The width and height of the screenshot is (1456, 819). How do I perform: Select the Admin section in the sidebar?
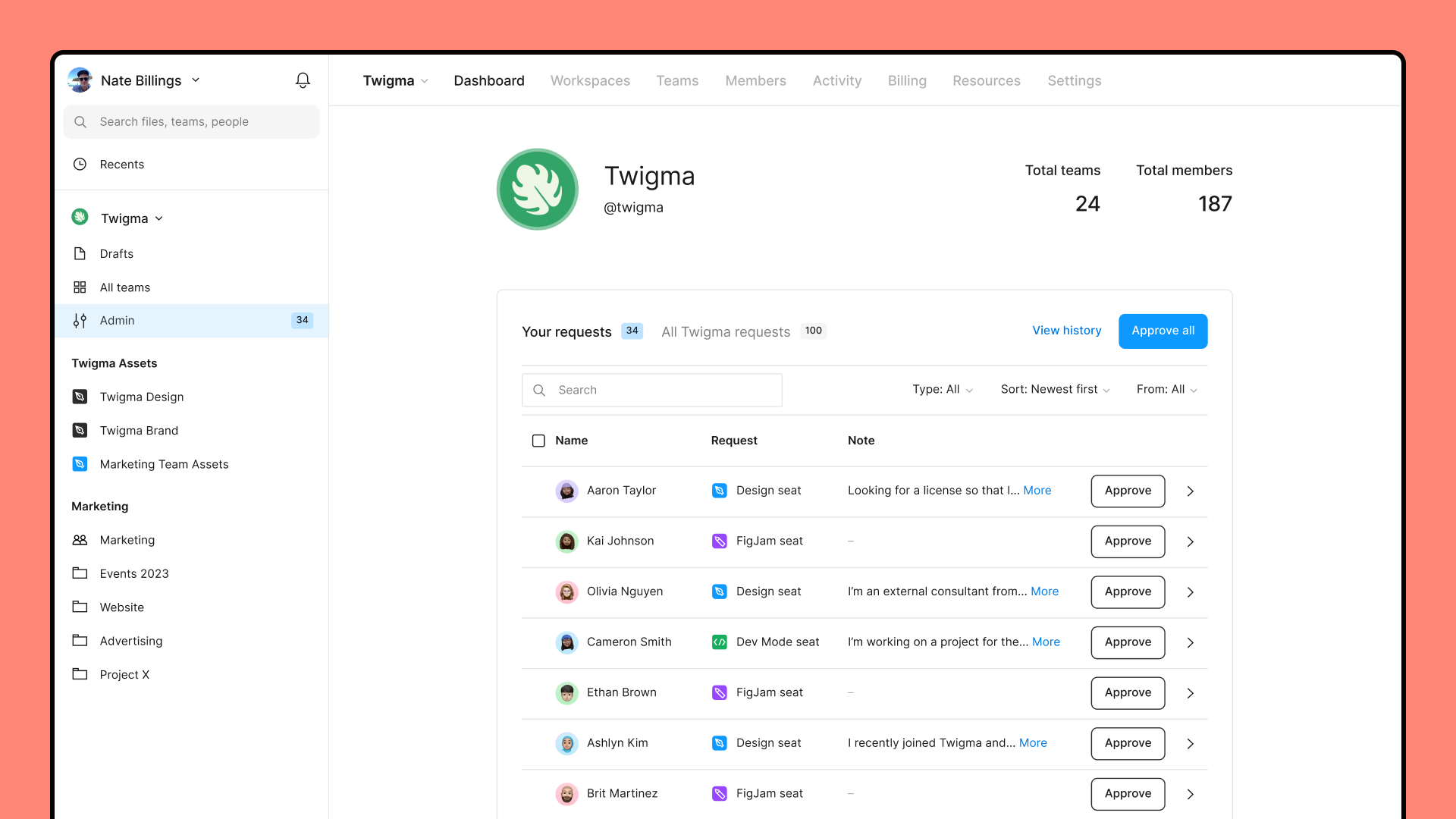tap(118, 320)
